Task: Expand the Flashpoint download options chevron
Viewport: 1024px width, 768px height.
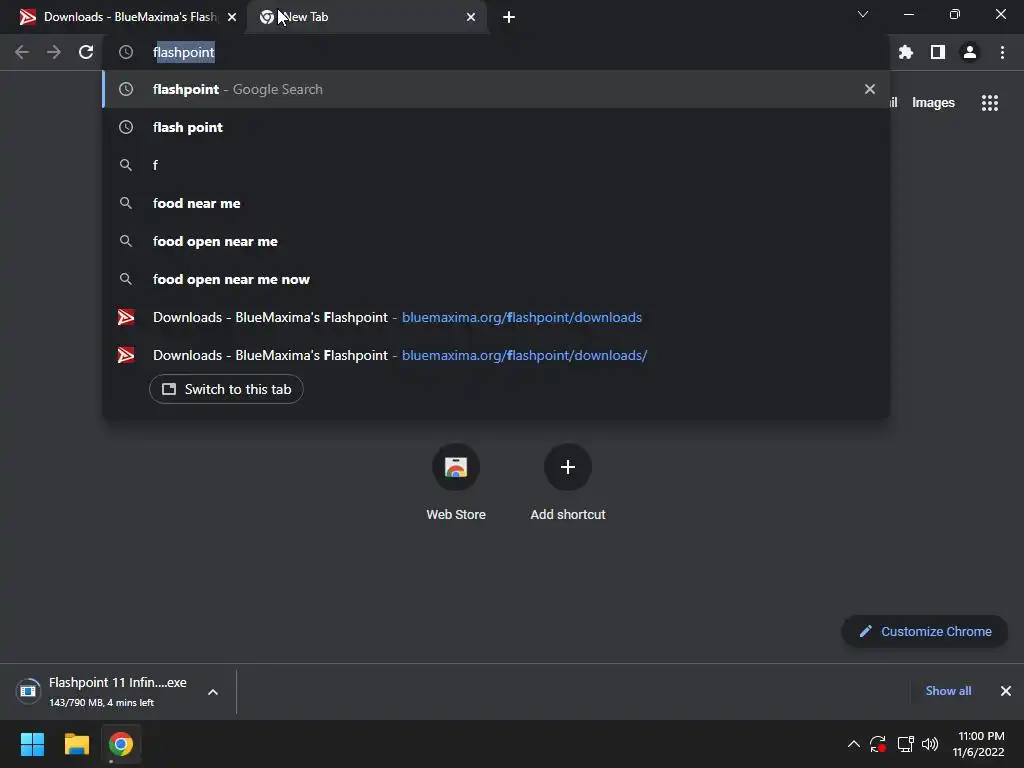Action: tap(213, 692)
